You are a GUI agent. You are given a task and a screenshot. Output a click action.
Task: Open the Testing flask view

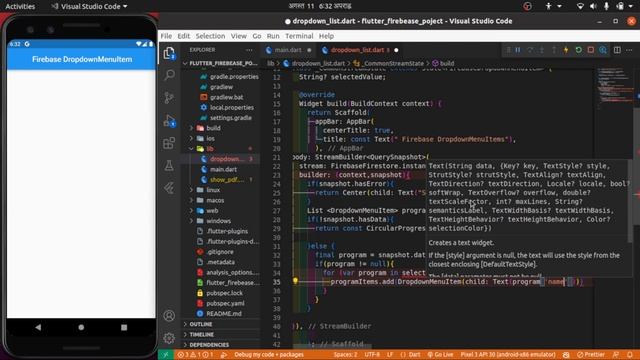click(x=169, y=165)
